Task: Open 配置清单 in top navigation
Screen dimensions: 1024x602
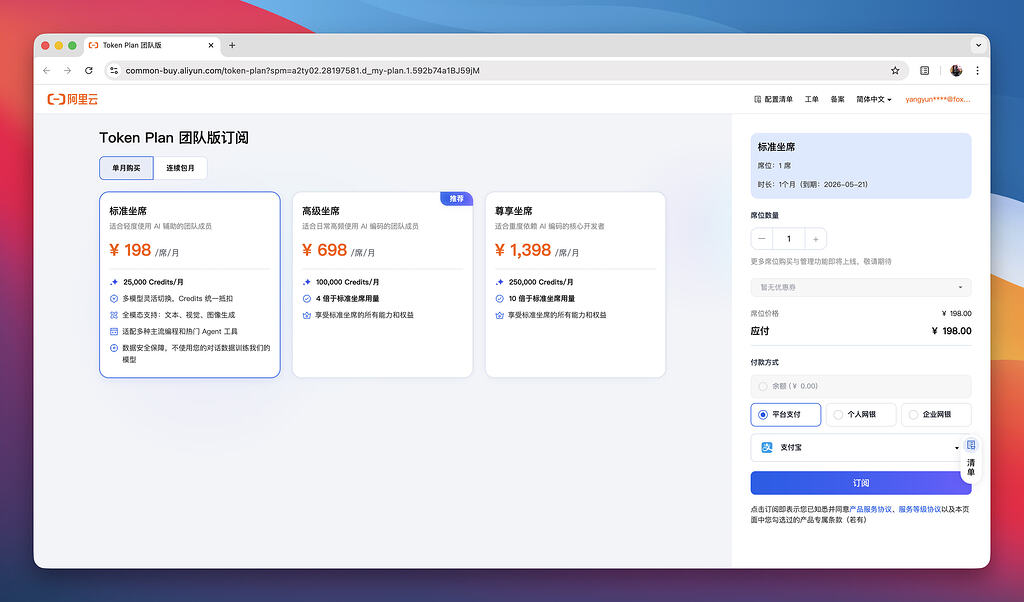Action: 773,99
